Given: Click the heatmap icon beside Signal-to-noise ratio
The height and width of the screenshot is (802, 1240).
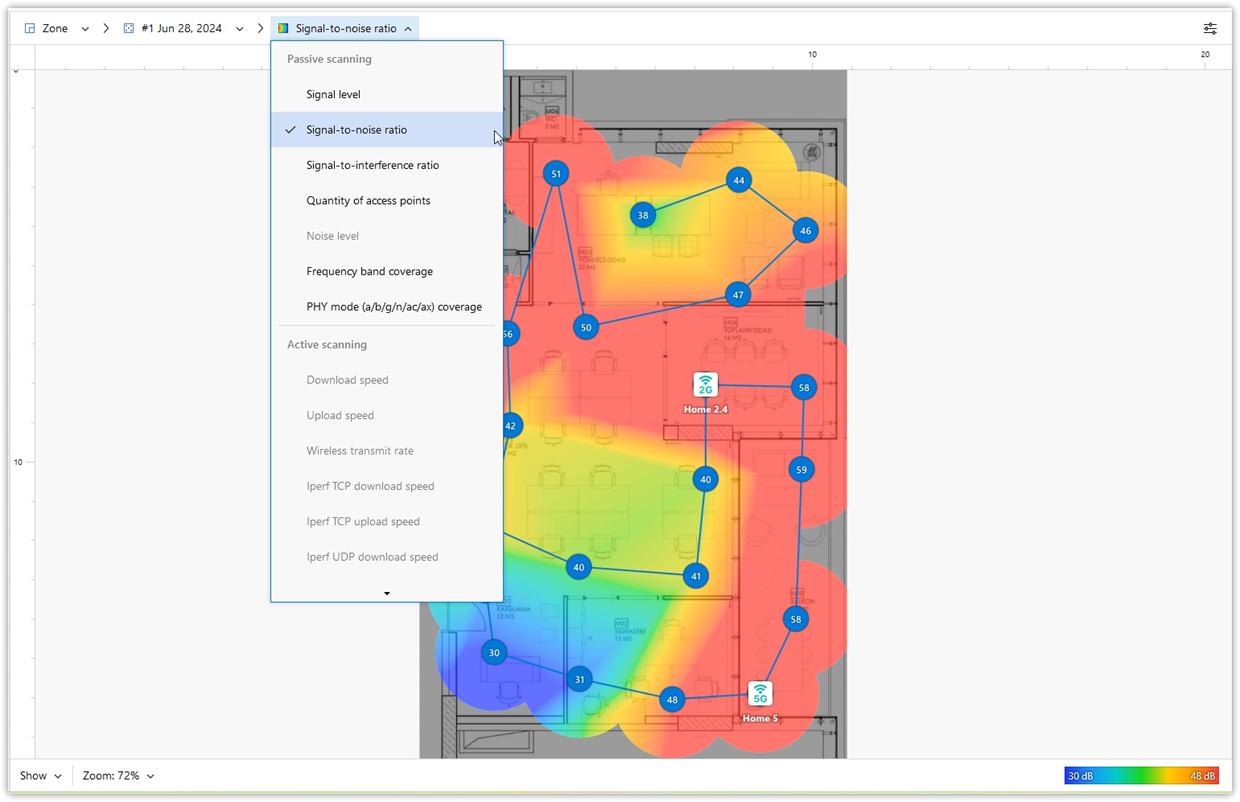Looking at the screenshot, I should [x=281, y=28].
